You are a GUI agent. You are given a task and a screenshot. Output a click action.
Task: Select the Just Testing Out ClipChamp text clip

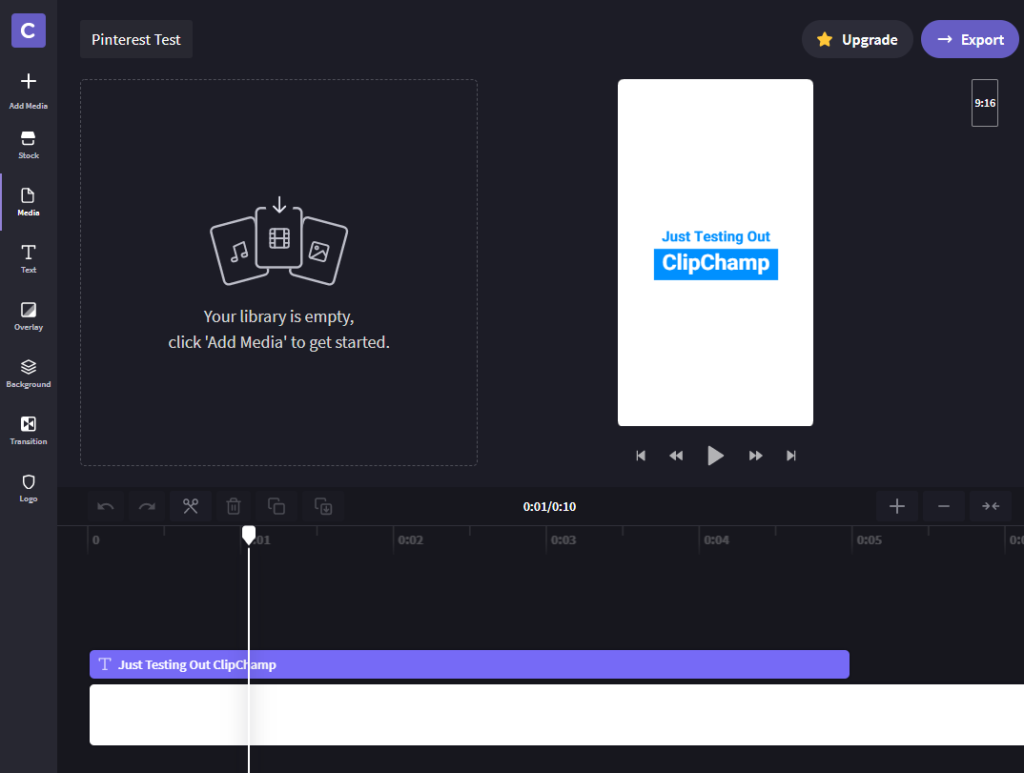[x=469, y=665]
